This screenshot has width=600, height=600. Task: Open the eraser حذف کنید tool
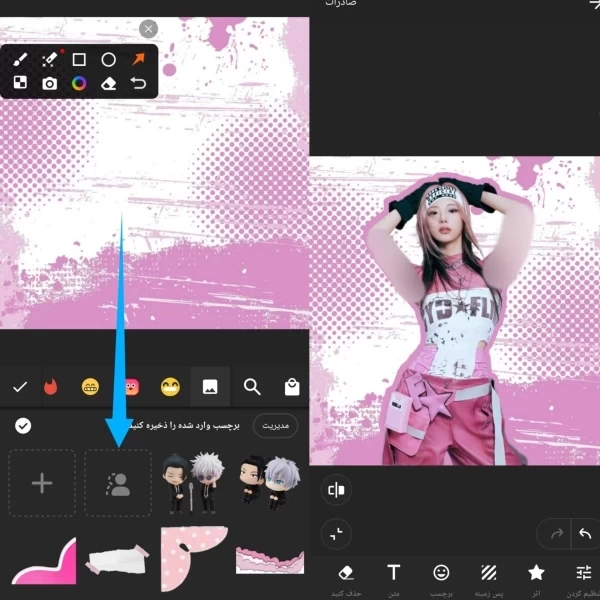(x=346, y=580)
